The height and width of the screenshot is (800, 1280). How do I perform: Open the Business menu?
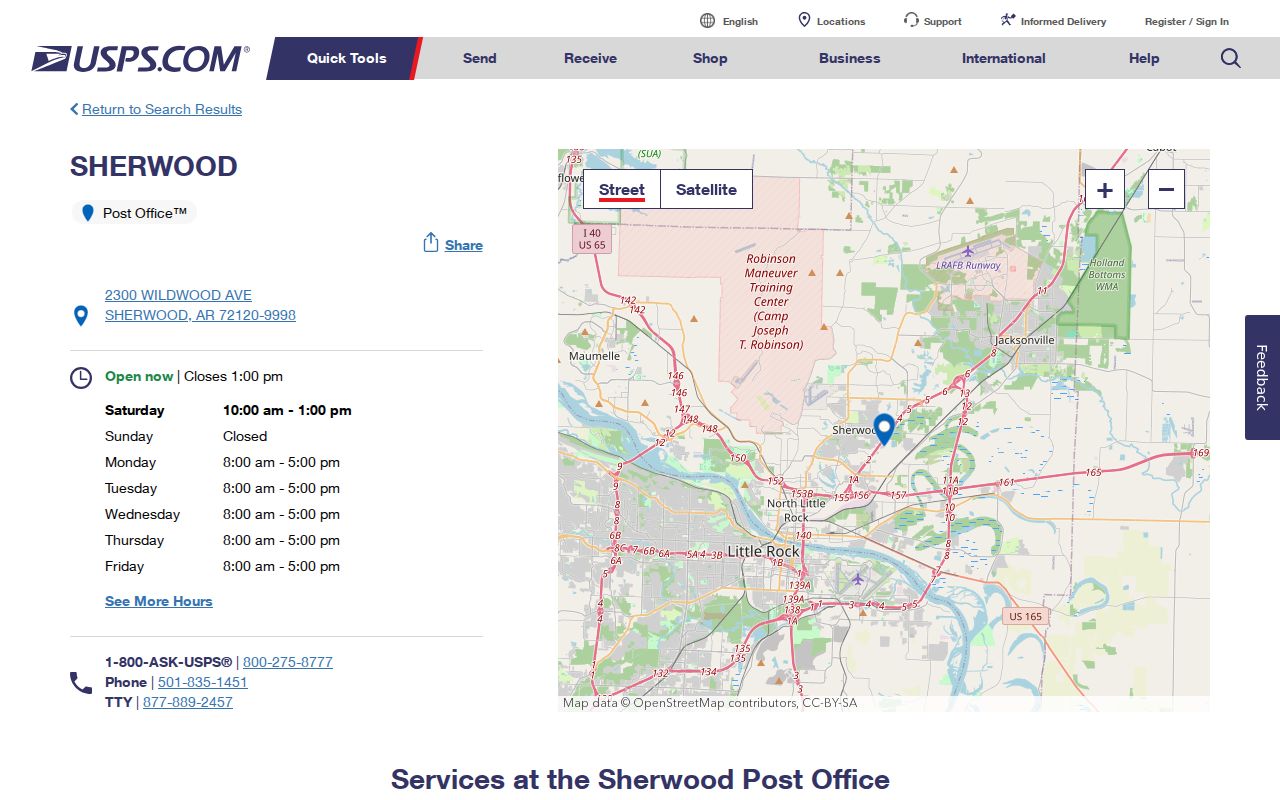850,58
